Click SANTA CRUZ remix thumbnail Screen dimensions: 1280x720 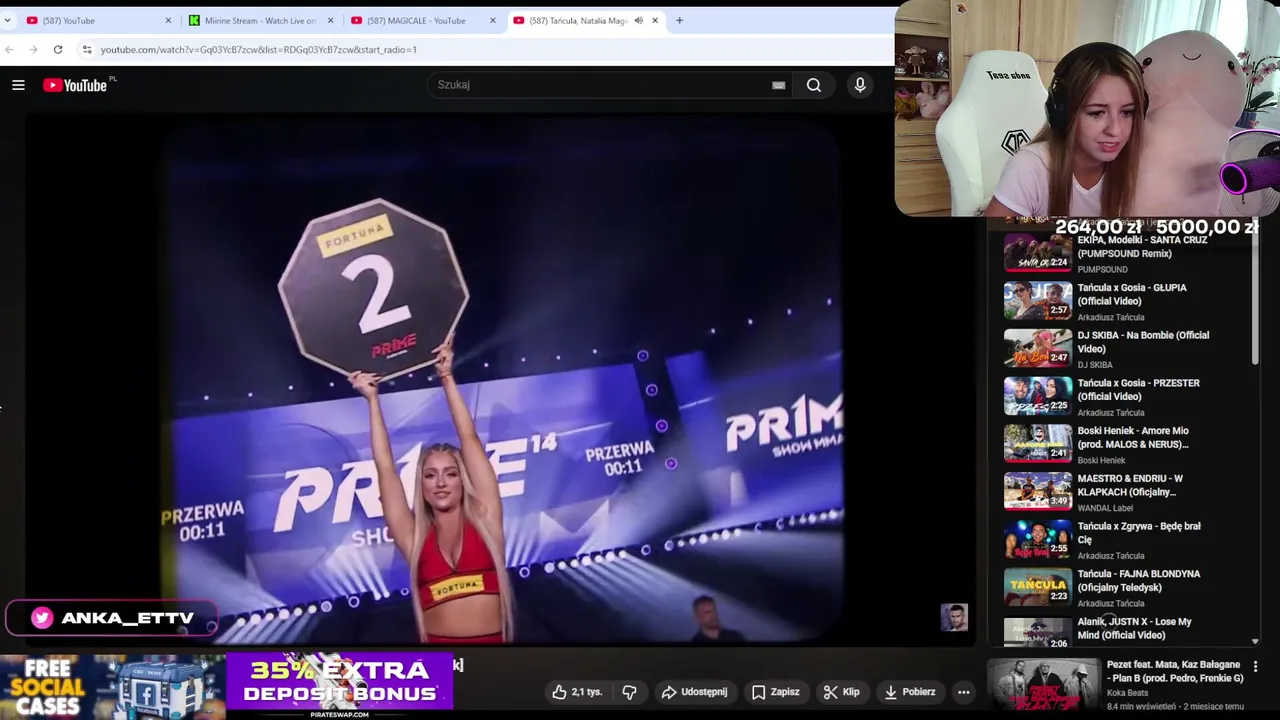coord(1038,254)
